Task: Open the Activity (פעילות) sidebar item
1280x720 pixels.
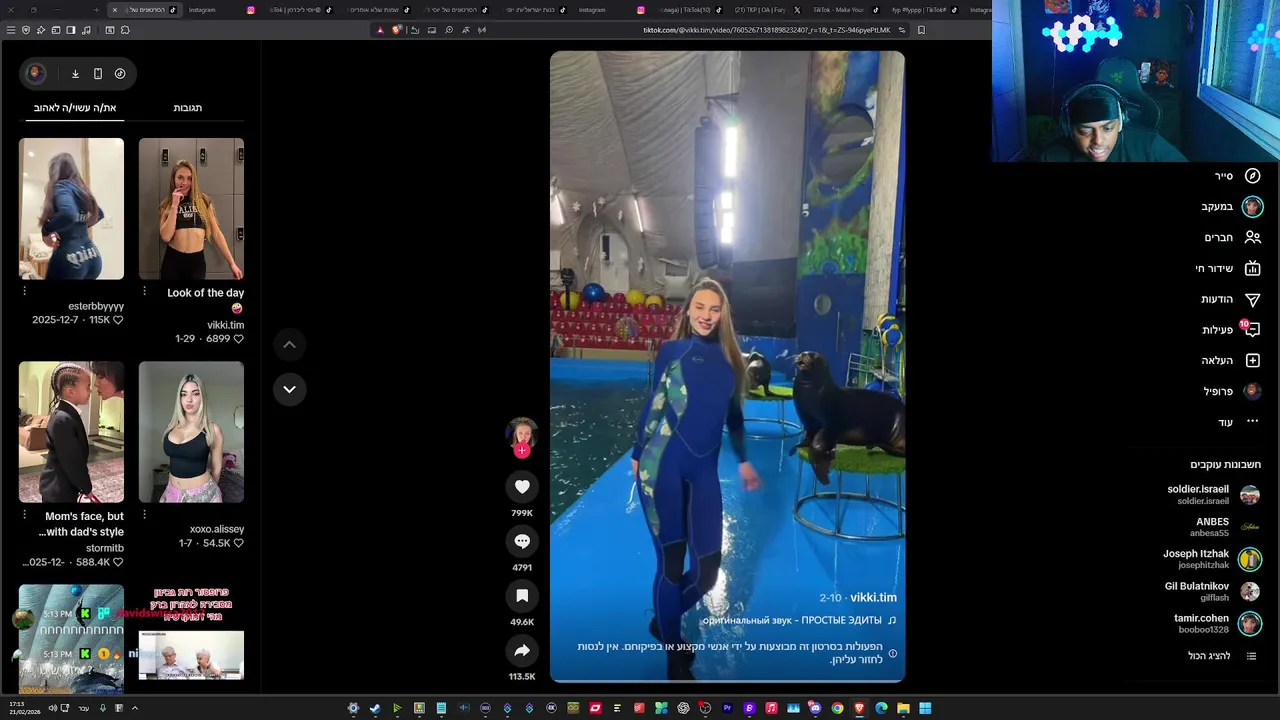Action: (1230, 330)
